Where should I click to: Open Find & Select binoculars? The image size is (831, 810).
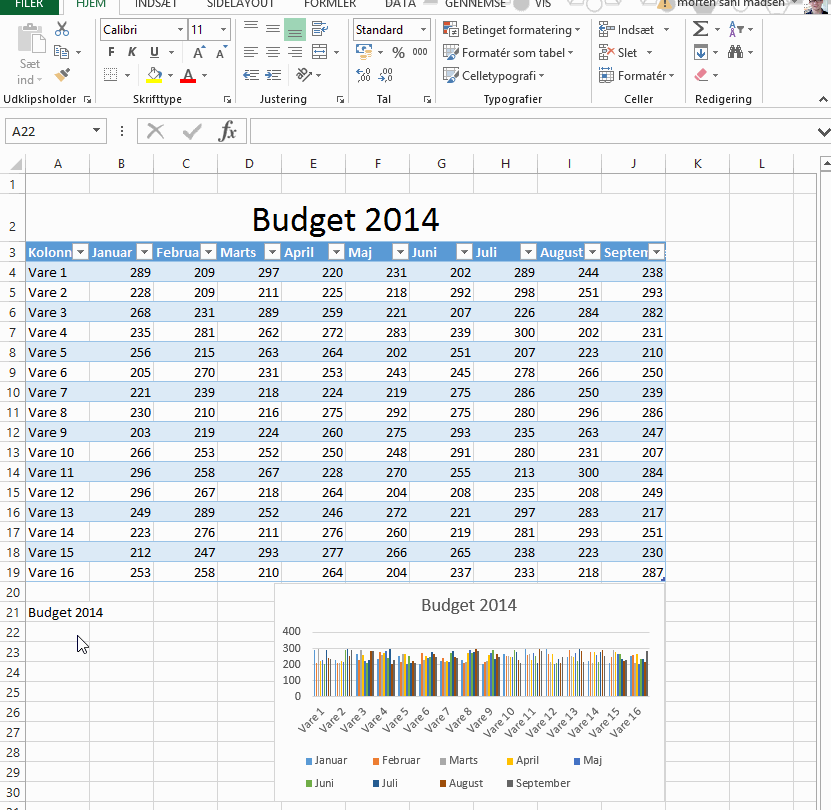tap(737, 53)
